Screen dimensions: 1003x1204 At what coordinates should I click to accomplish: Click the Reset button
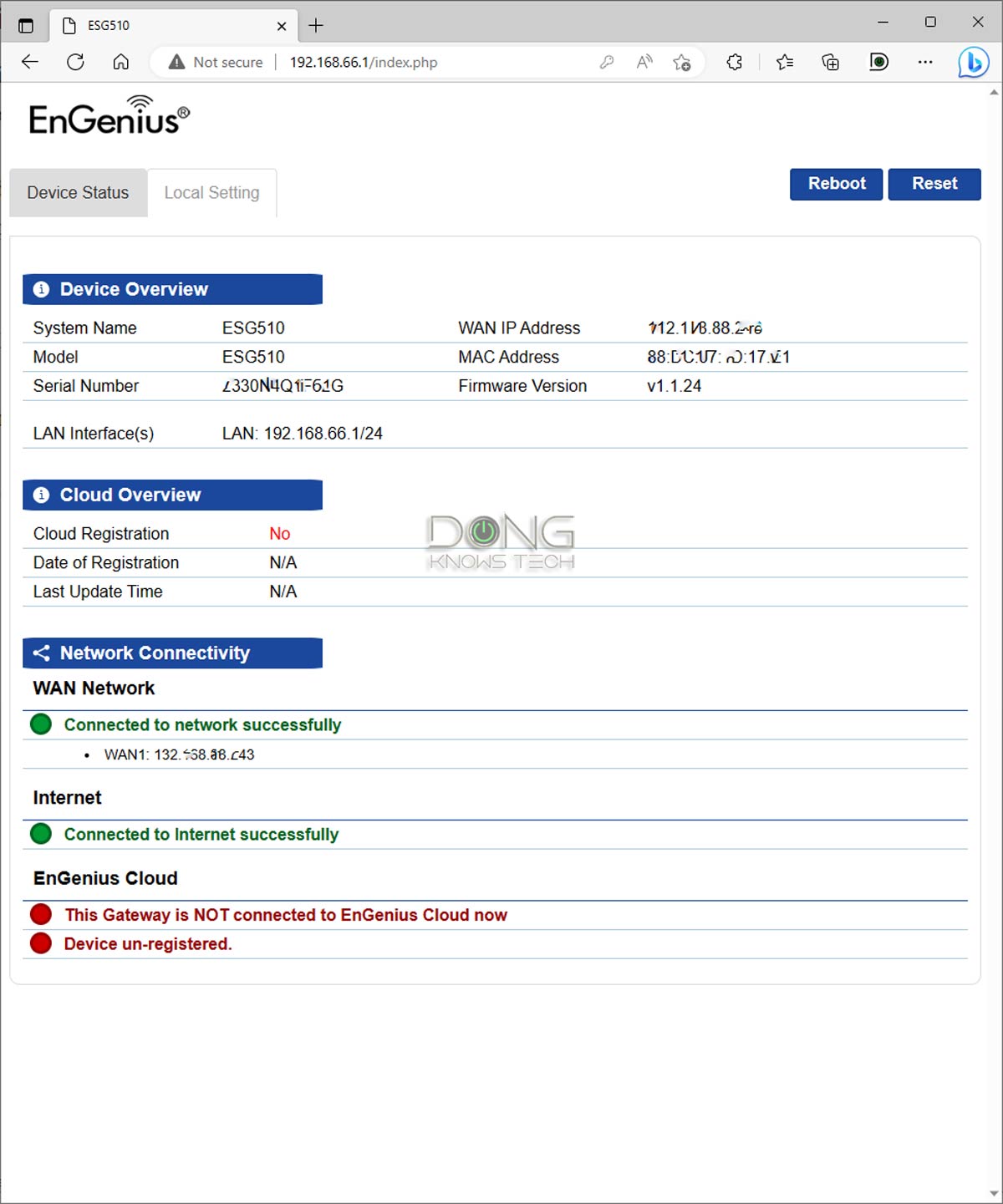[934, 184]
